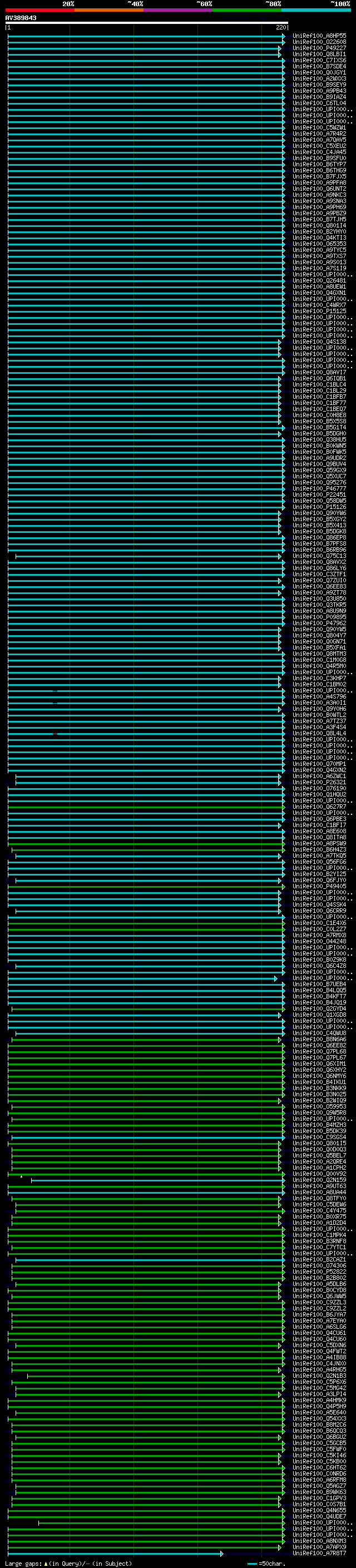The image size is (356, 1568).
Task: Click the red 20% identity legend bar
Action: point(39,10)
